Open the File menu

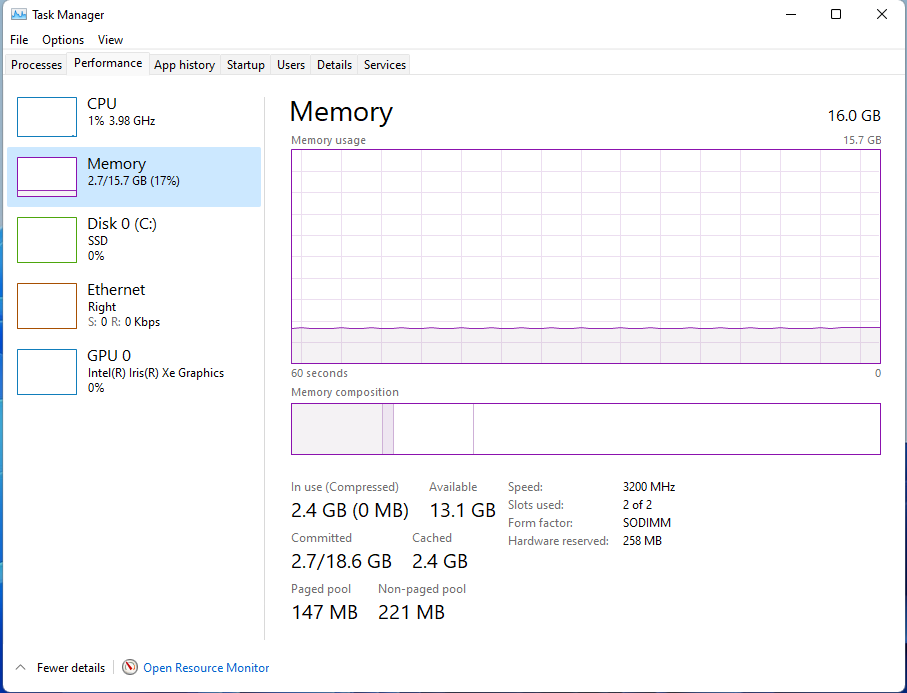(19, 40)
